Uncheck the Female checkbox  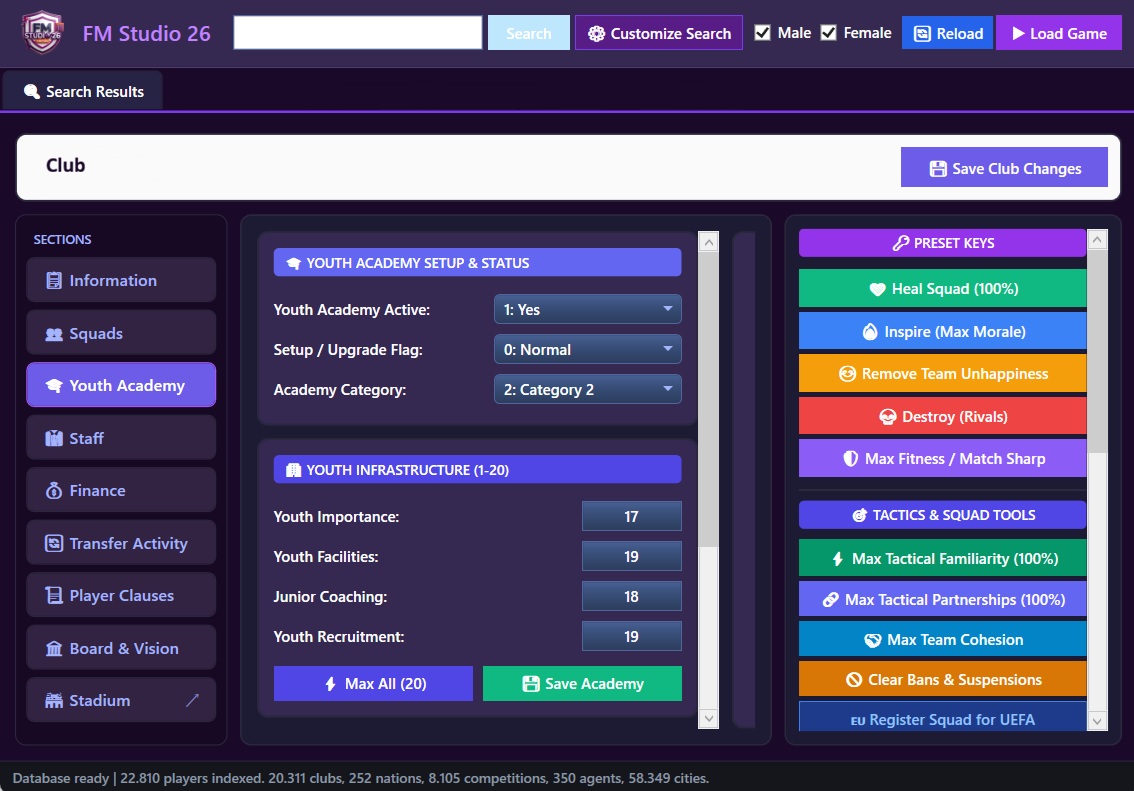coord(829,33)
